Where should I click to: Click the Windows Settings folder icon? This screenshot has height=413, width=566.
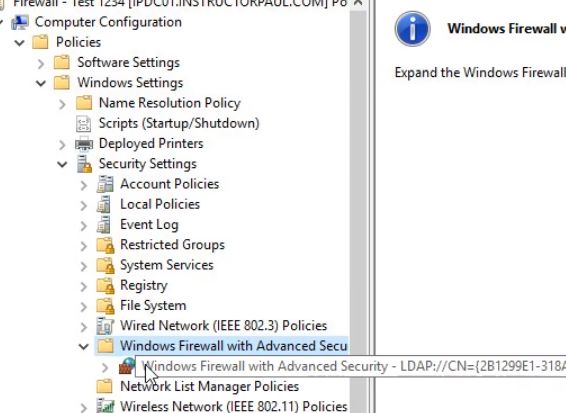pos(62,83)
